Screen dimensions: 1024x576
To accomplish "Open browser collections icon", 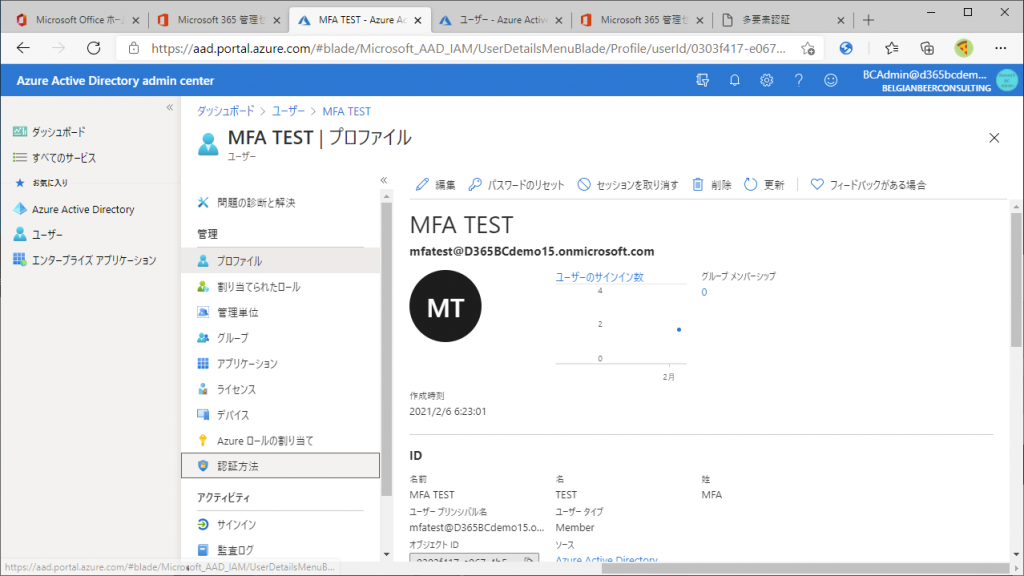I will [927, 48].
